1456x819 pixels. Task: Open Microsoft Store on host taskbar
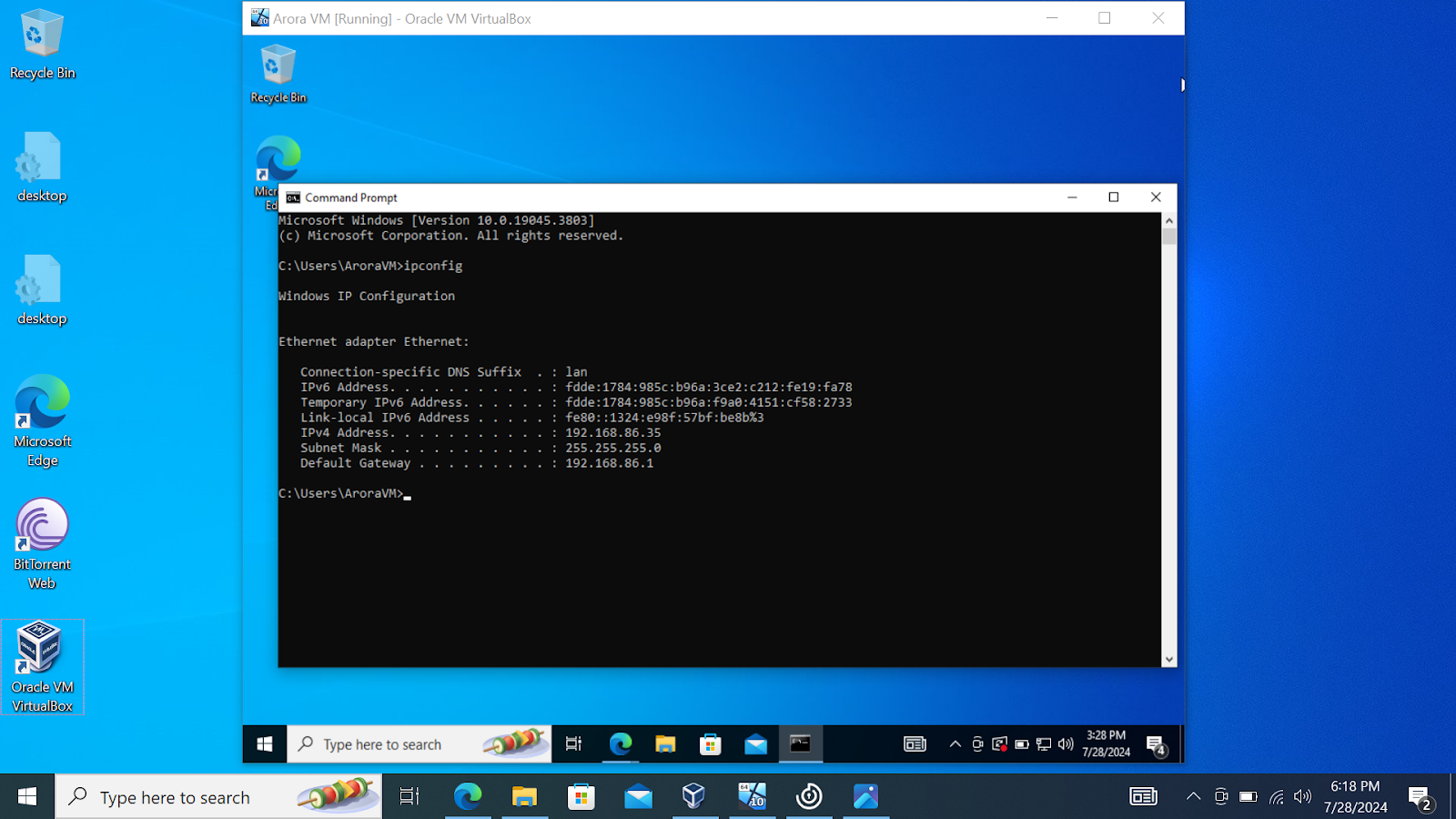click(x=581, y=797)
